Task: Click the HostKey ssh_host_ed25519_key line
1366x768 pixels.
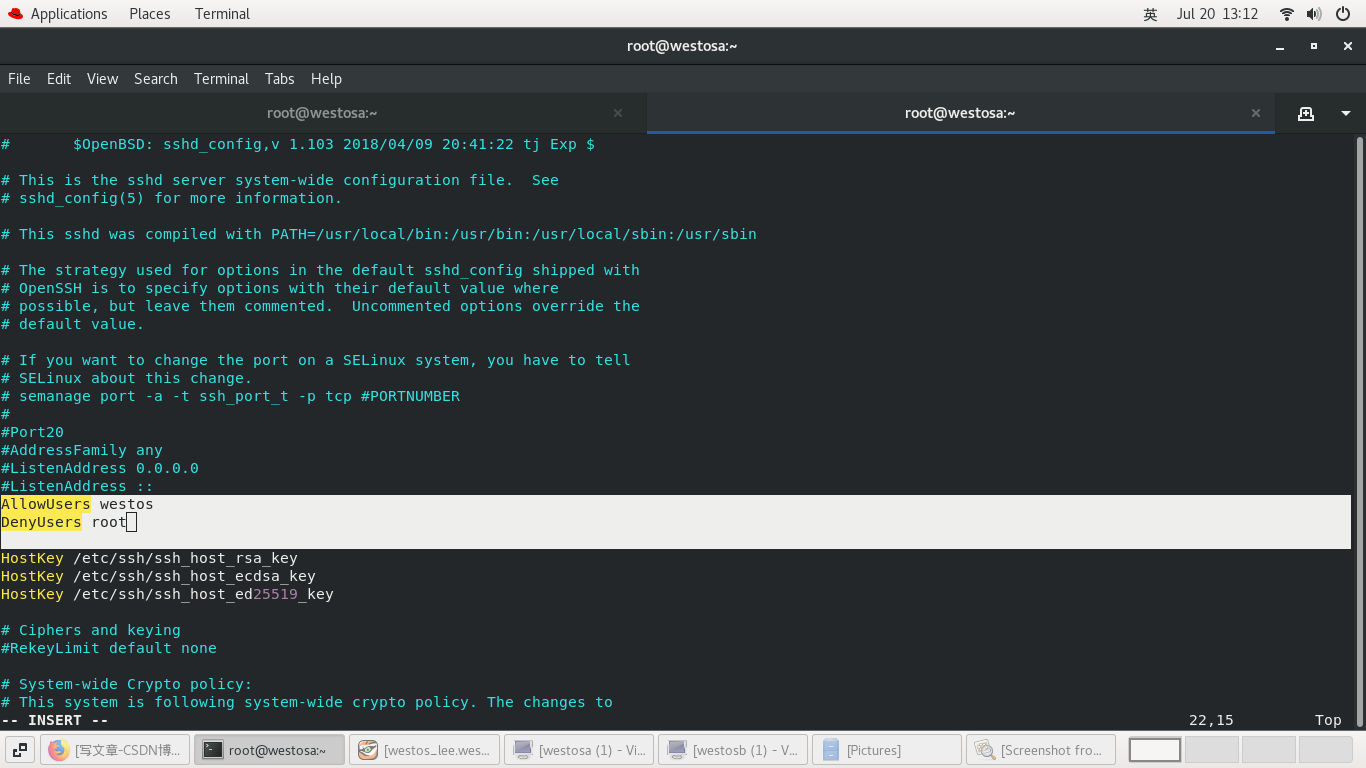Action: point(167,594)
